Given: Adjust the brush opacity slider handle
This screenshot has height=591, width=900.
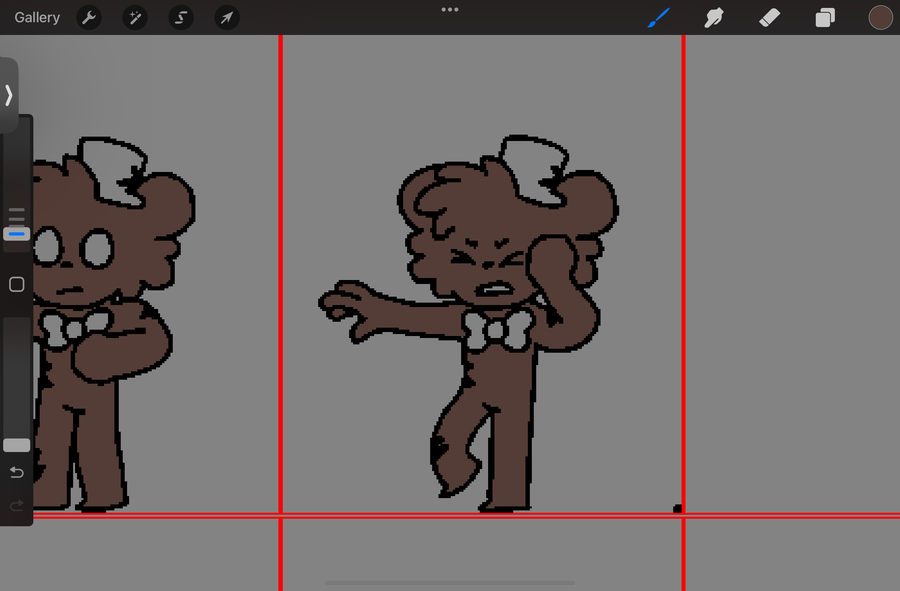Looking at the screenshot, I should pos(17,445).
